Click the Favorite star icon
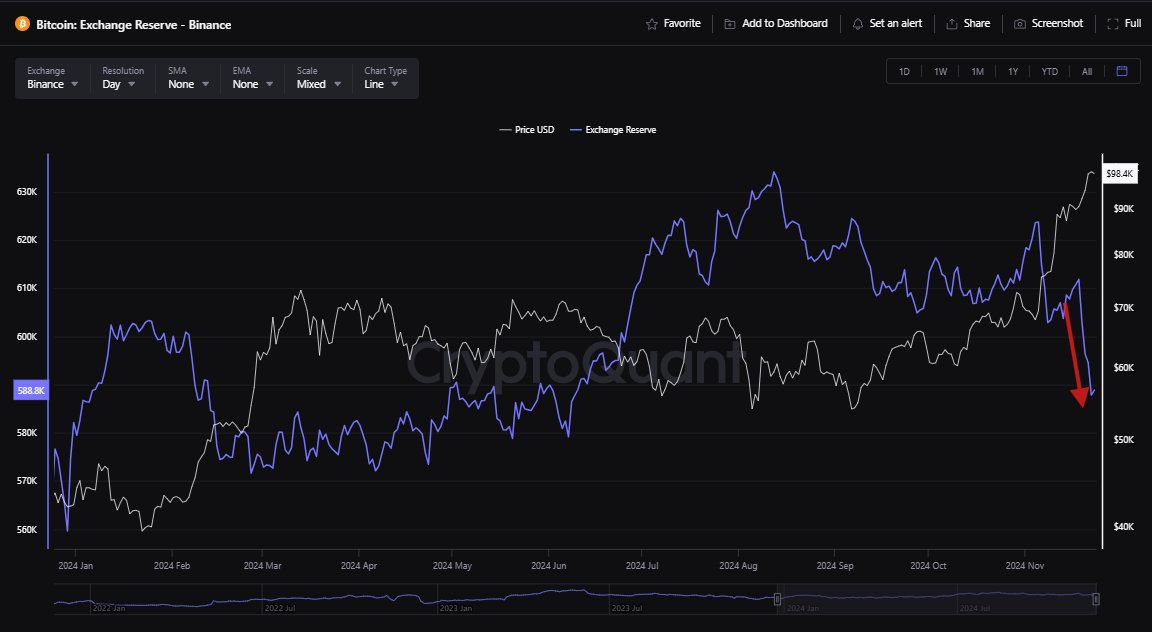This screenshot has height=632, width=1152. 652,24
